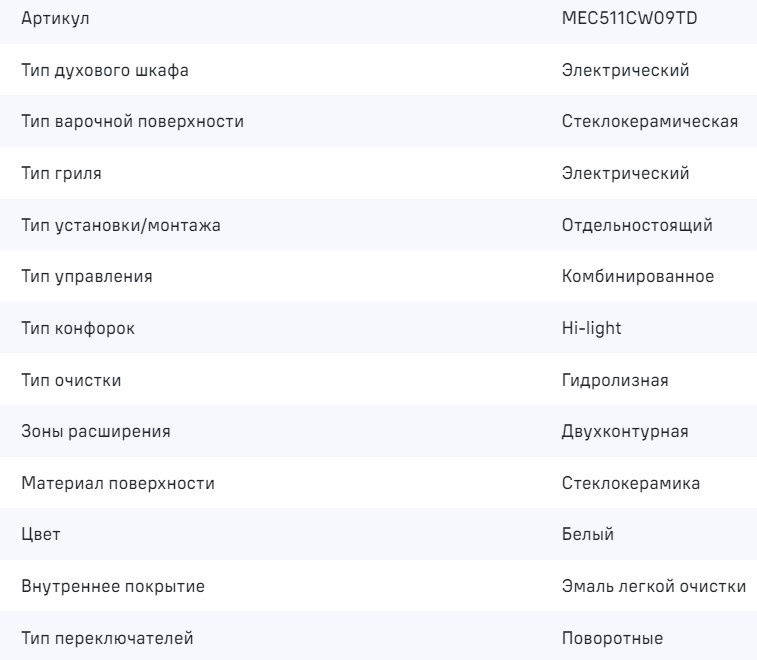The height and width of the screenshot is (660, 757).
Task: Click the 'Комбинированное' value
Action: coord(638,277)
